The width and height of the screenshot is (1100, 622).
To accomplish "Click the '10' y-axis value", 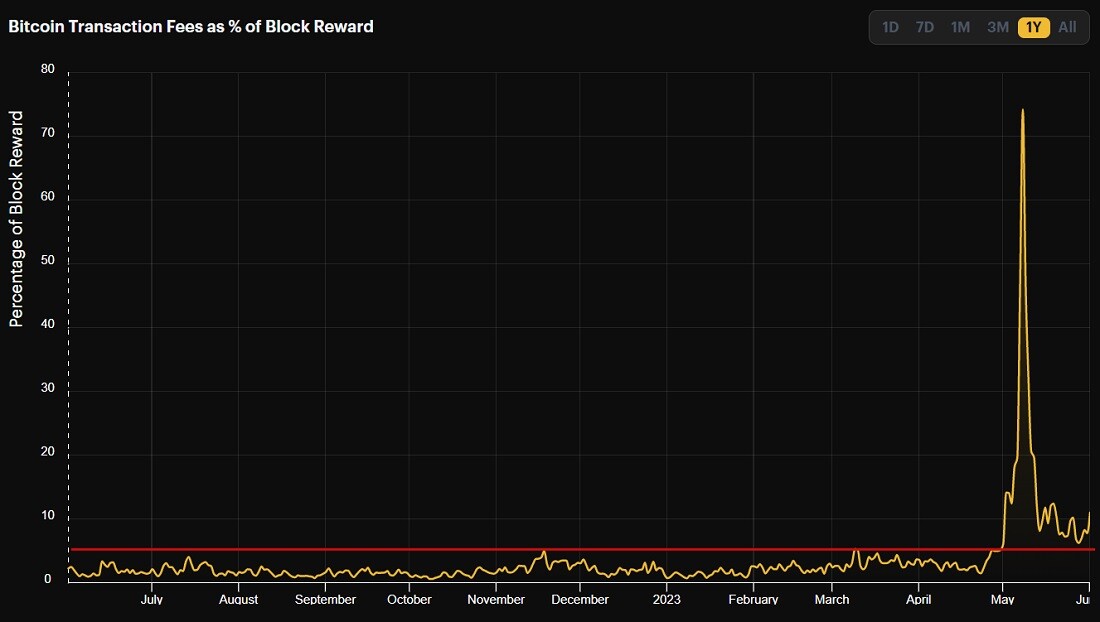I will coord(48,515).
